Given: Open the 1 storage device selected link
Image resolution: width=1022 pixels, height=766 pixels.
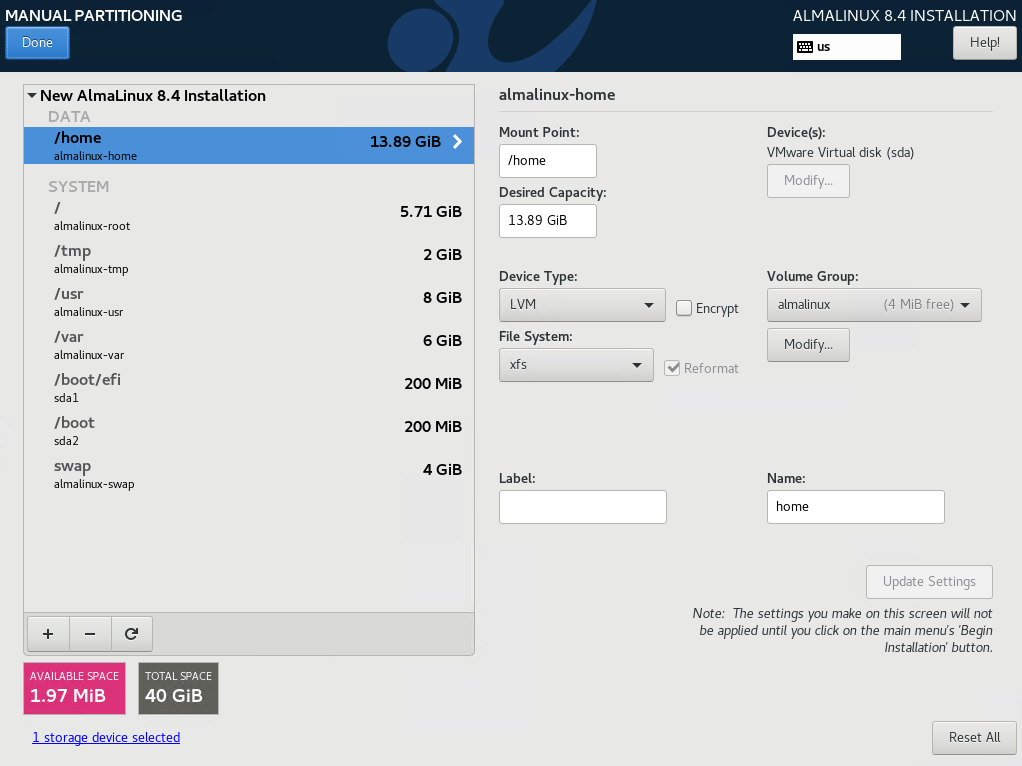Looking at the screenshot, I should [106, 738].
